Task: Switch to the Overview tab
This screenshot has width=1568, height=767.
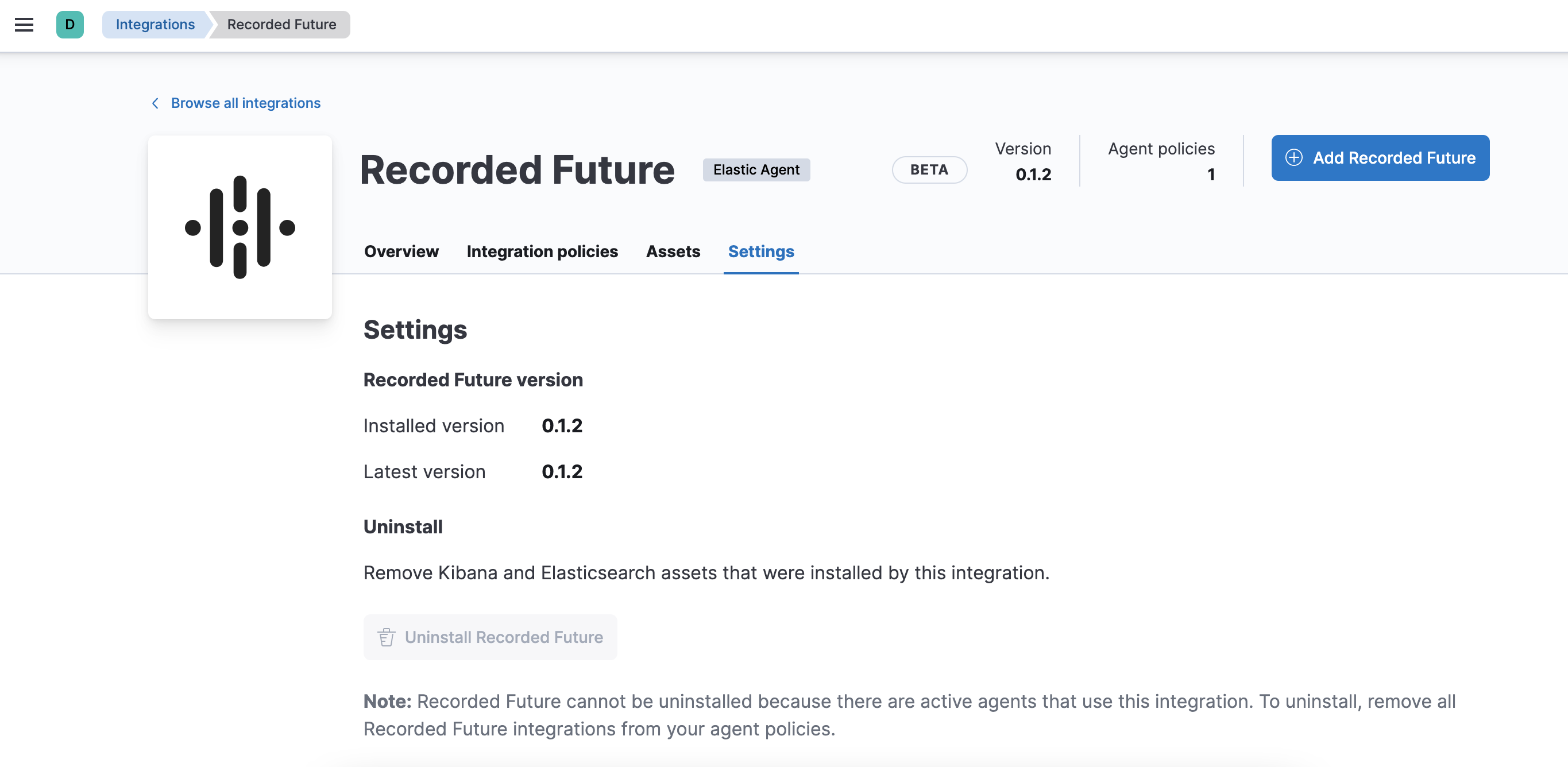Action: pos(401,251)
